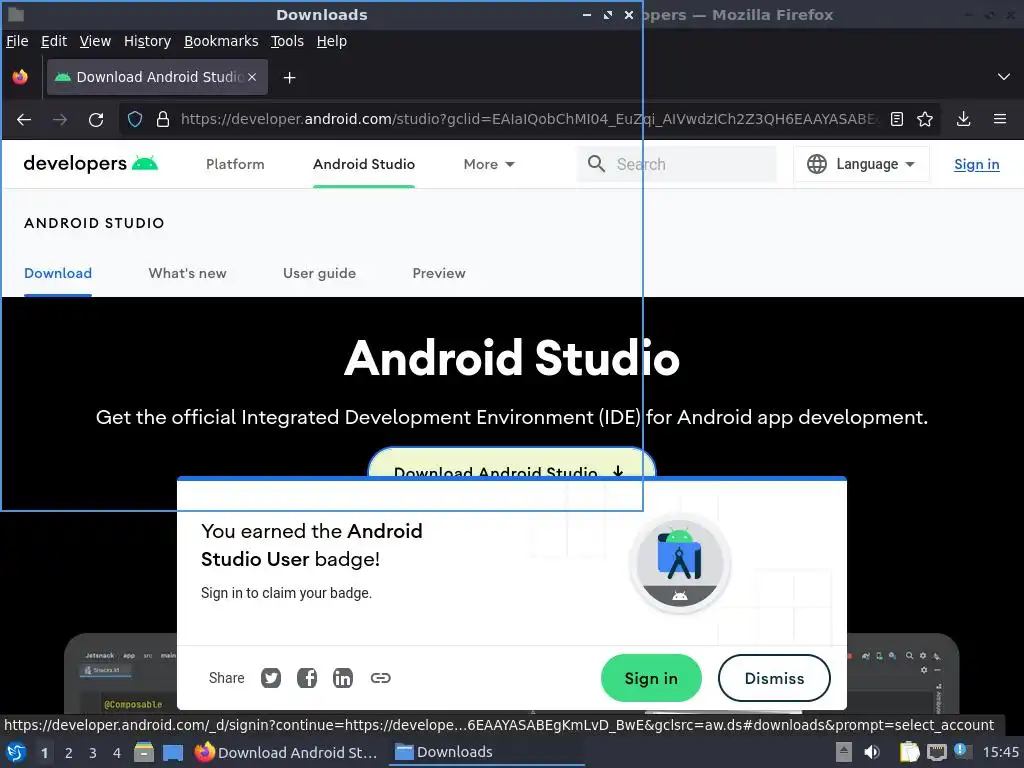Open the Preview sub-tab
Viewport: 1024px width, 768px height.
click(x=439, y=273)
